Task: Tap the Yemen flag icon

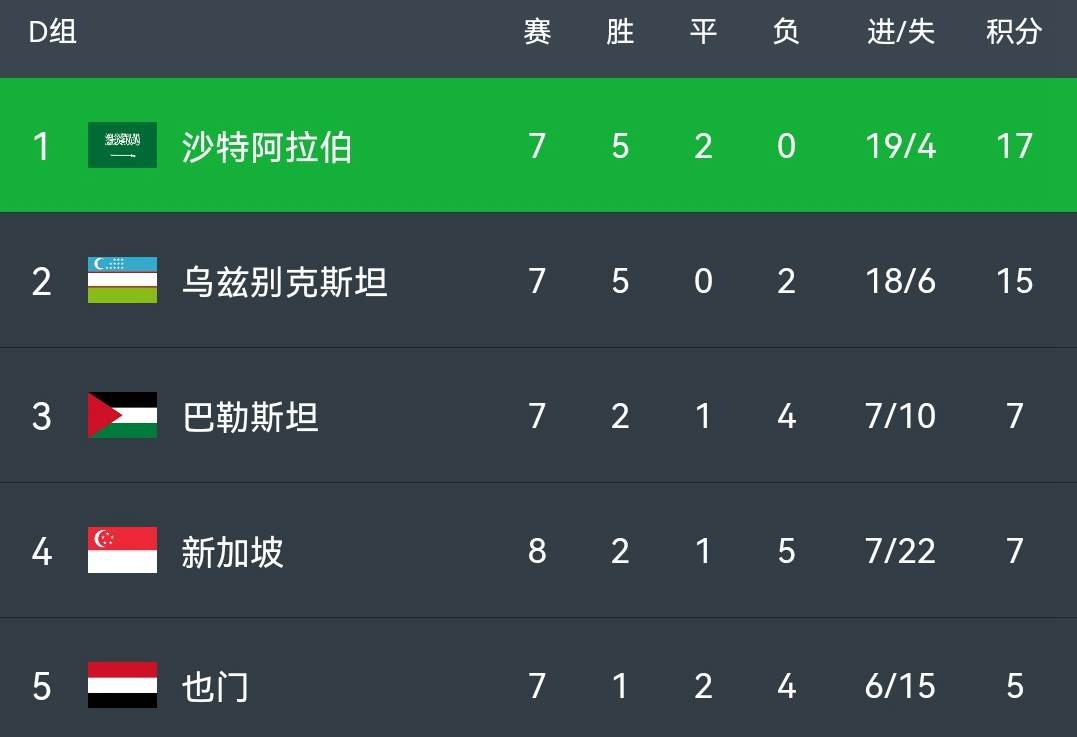Action: pos(122,685)
